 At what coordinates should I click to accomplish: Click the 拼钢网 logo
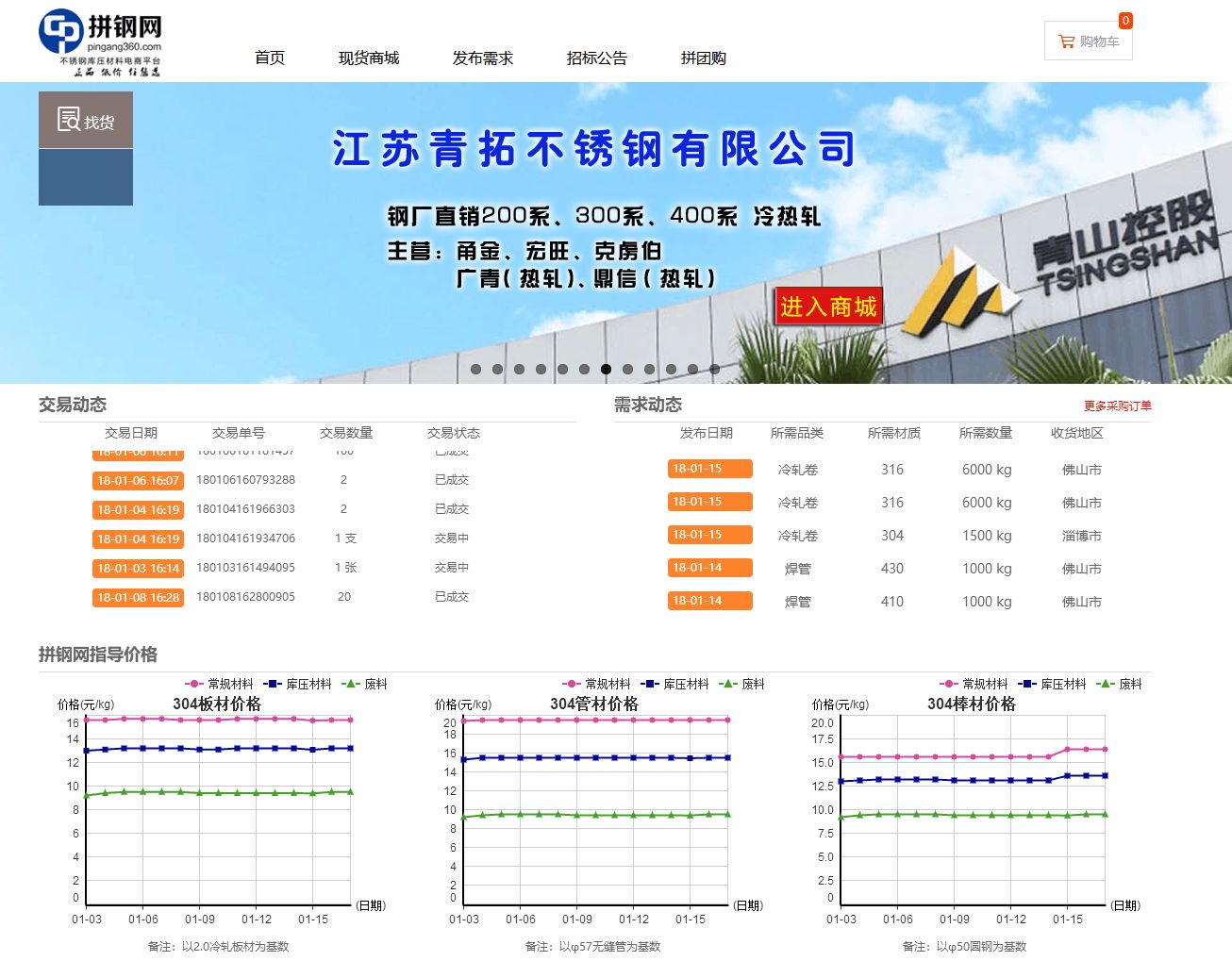coord(101,43)
